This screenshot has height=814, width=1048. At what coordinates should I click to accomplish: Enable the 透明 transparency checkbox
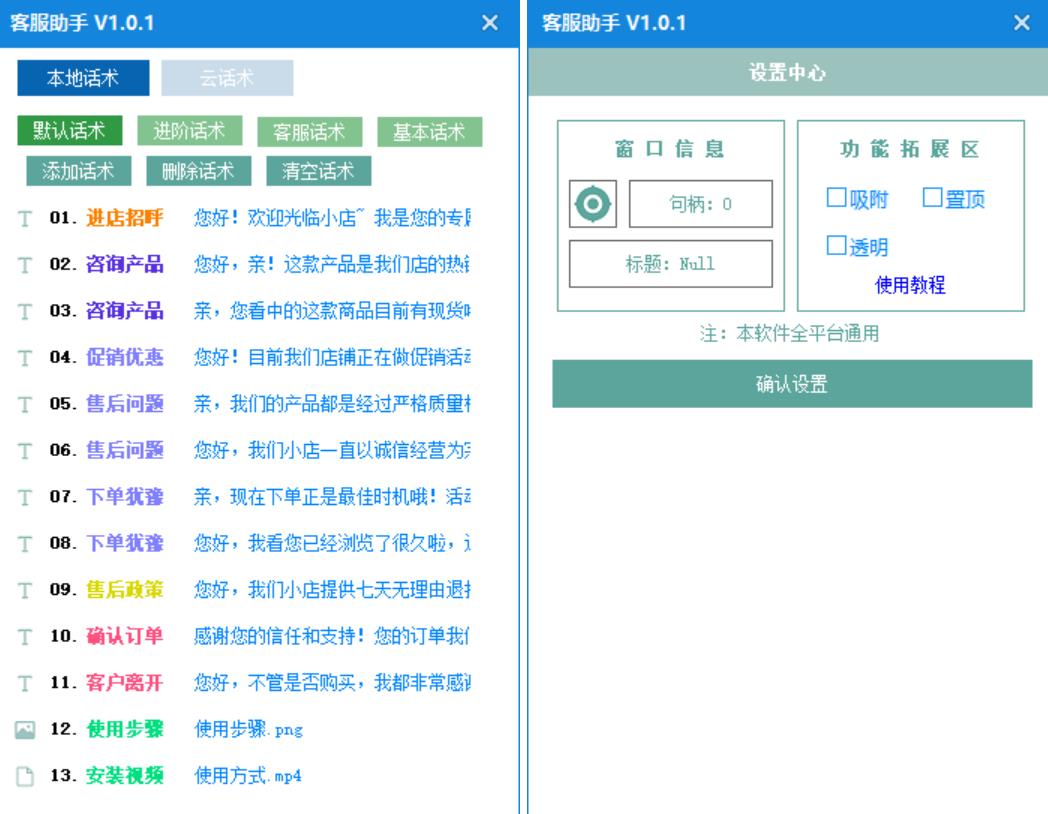(x=837, y=246)
